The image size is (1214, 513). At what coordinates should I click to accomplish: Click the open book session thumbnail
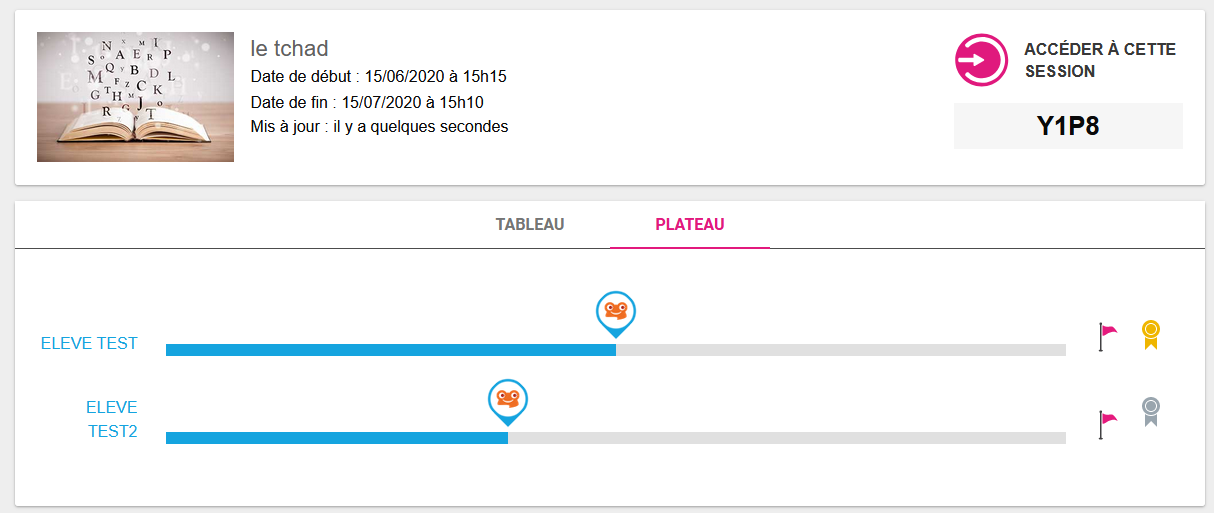point(135,97)
